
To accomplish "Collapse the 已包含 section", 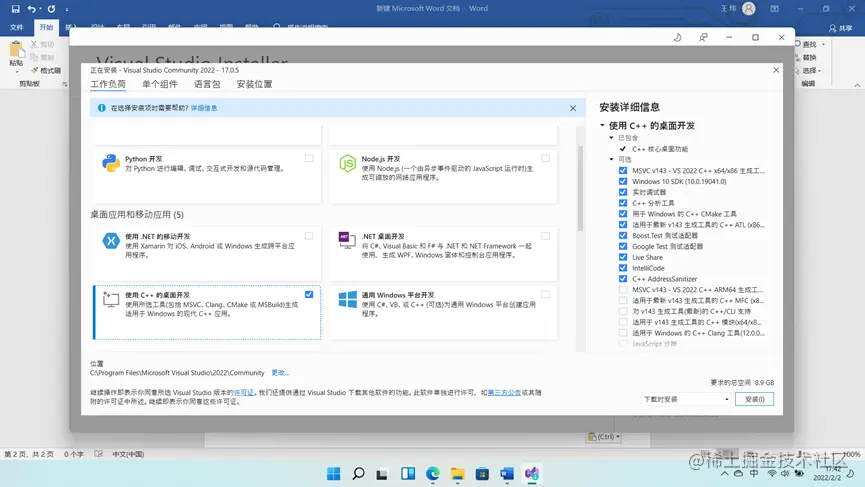I will (x=611, y=138).
